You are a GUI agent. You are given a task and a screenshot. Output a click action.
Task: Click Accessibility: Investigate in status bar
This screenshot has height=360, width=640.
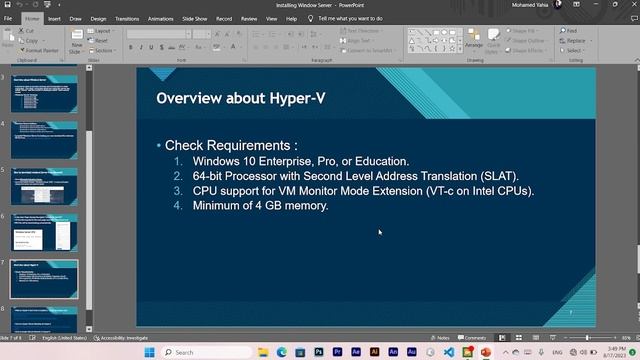[x=121, y=338]
